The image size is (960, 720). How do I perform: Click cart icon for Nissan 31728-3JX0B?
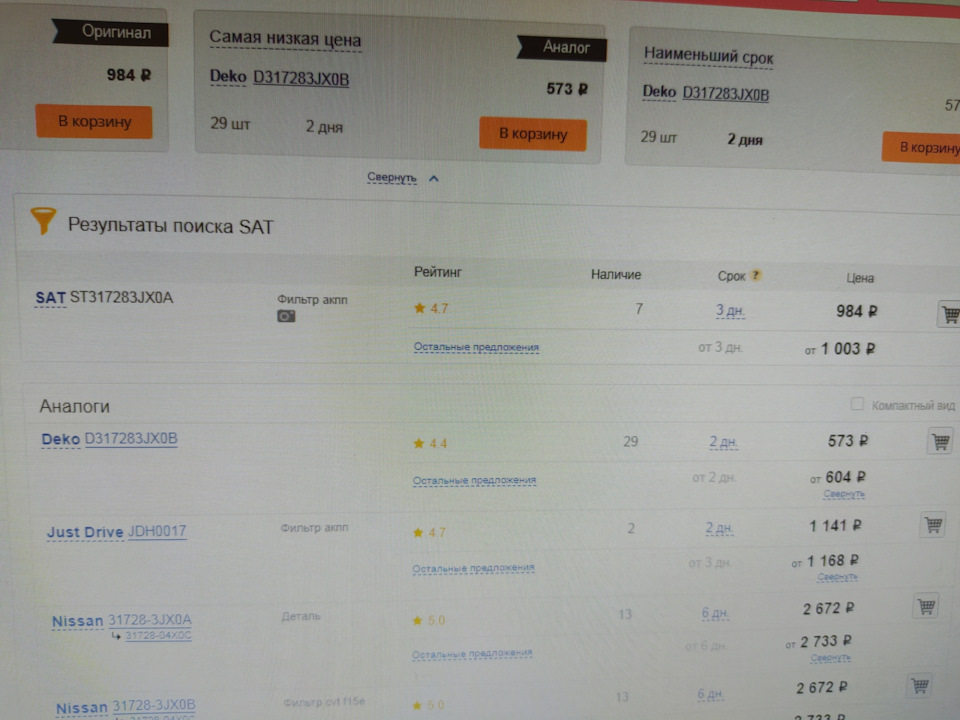[x=920, y=685]
